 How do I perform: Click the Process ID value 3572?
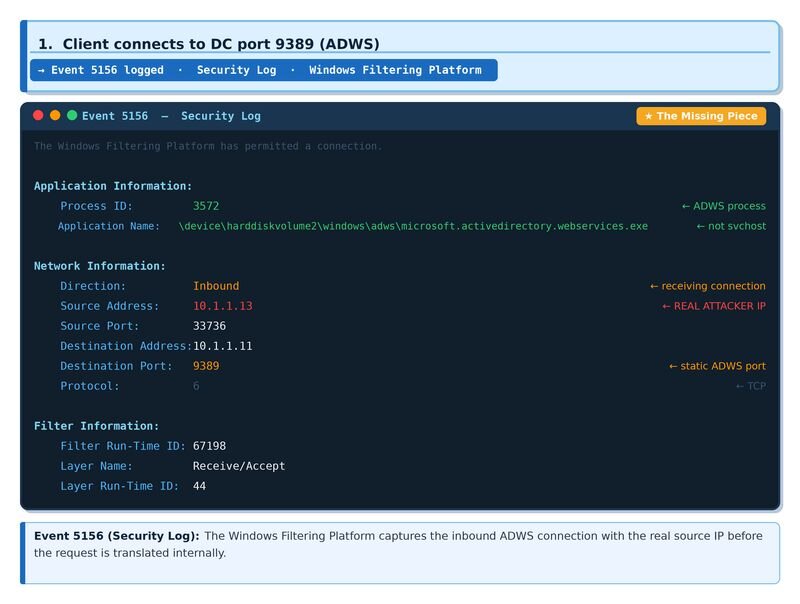click(206, 206)
